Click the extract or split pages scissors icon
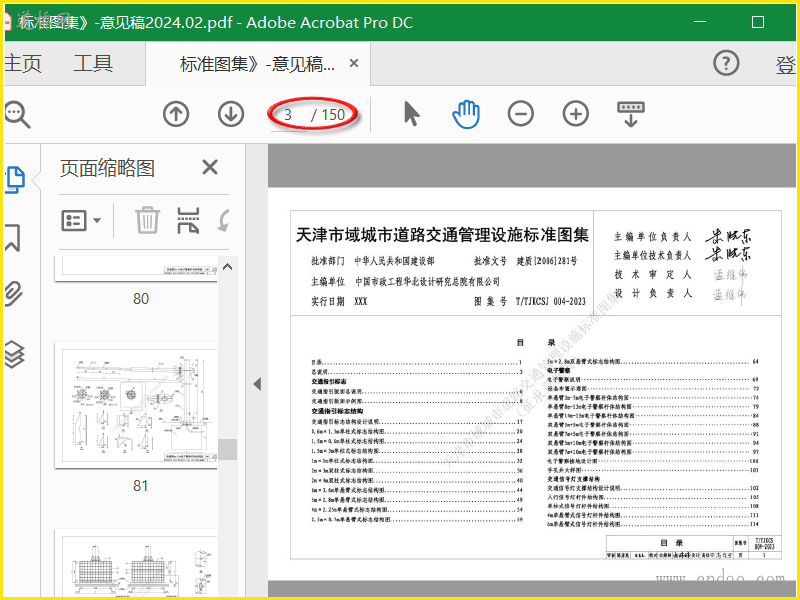Image resolution: width=800 pixels, height=600 pixels. pyautogui.click(x=188, y=220)
